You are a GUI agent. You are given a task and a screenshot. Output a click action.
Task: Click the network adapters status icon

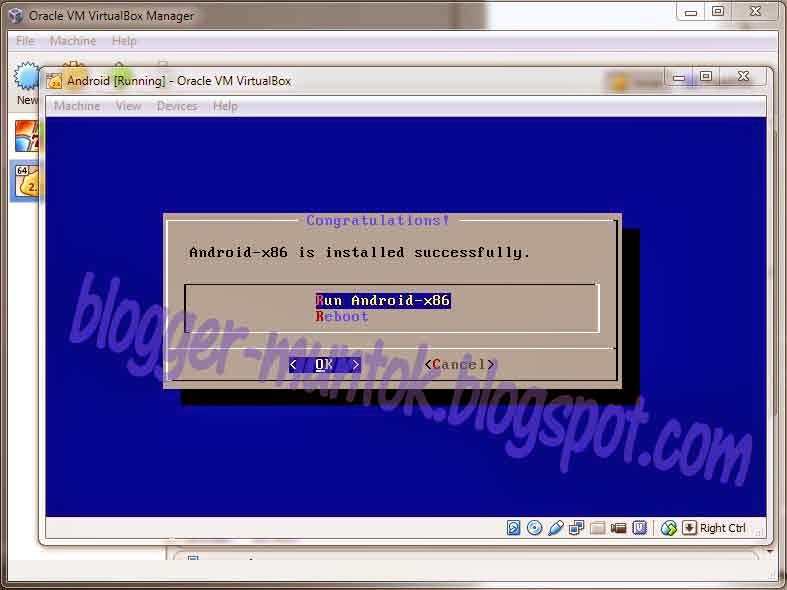coord(577,528)
